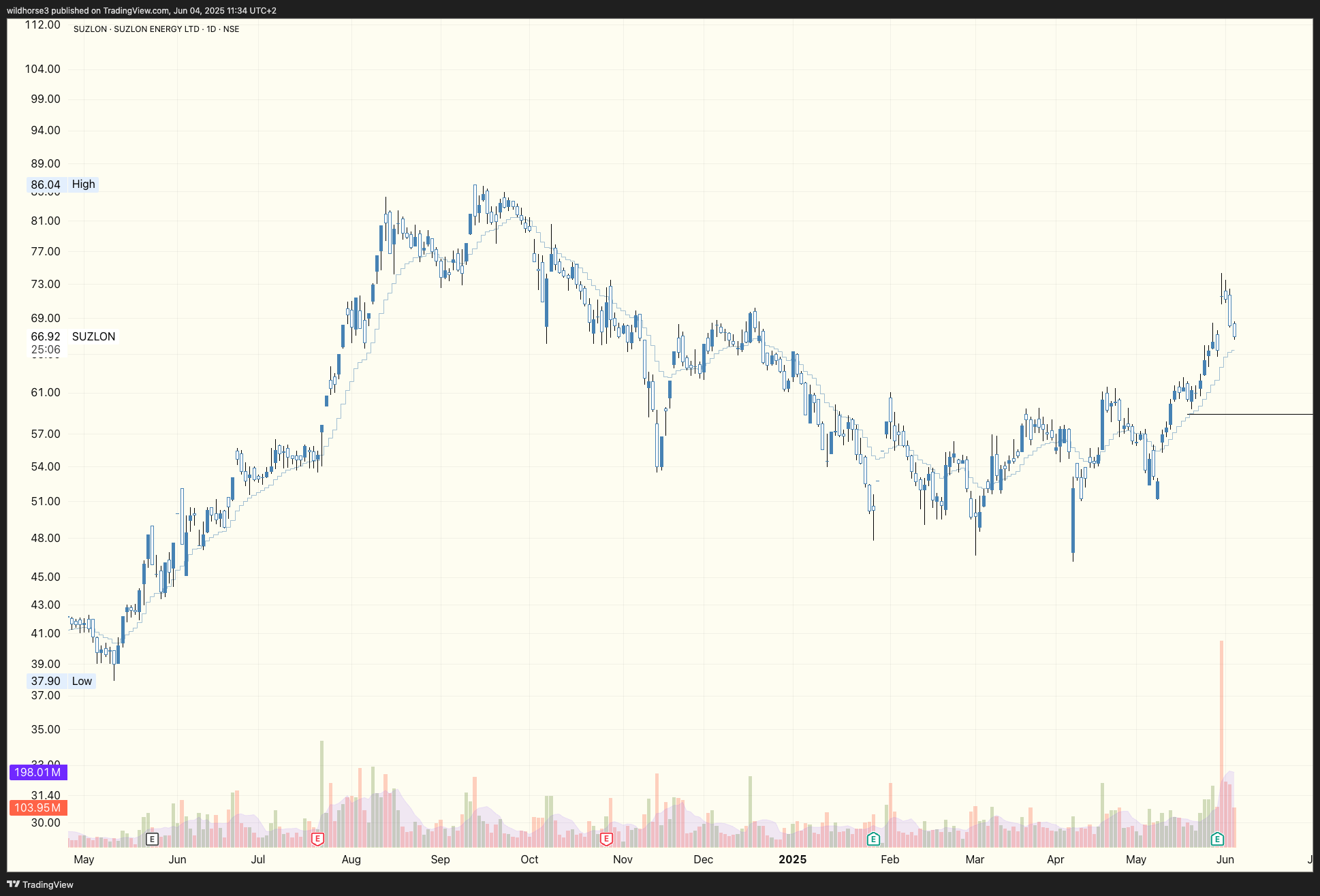Click the tall green volume bar before Aug
The image size is (1320, 896).
[x=322, y=794]
